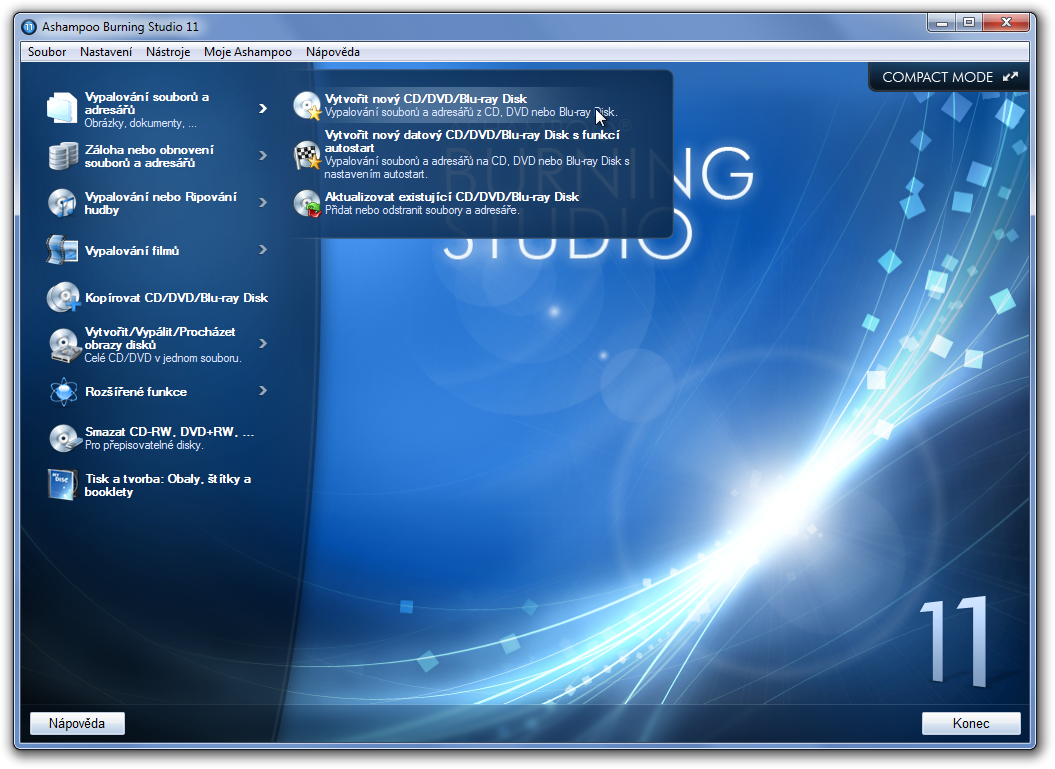Click Tisk a tvorba: Obaly, štítky a booklety

(x=168, y=485)
